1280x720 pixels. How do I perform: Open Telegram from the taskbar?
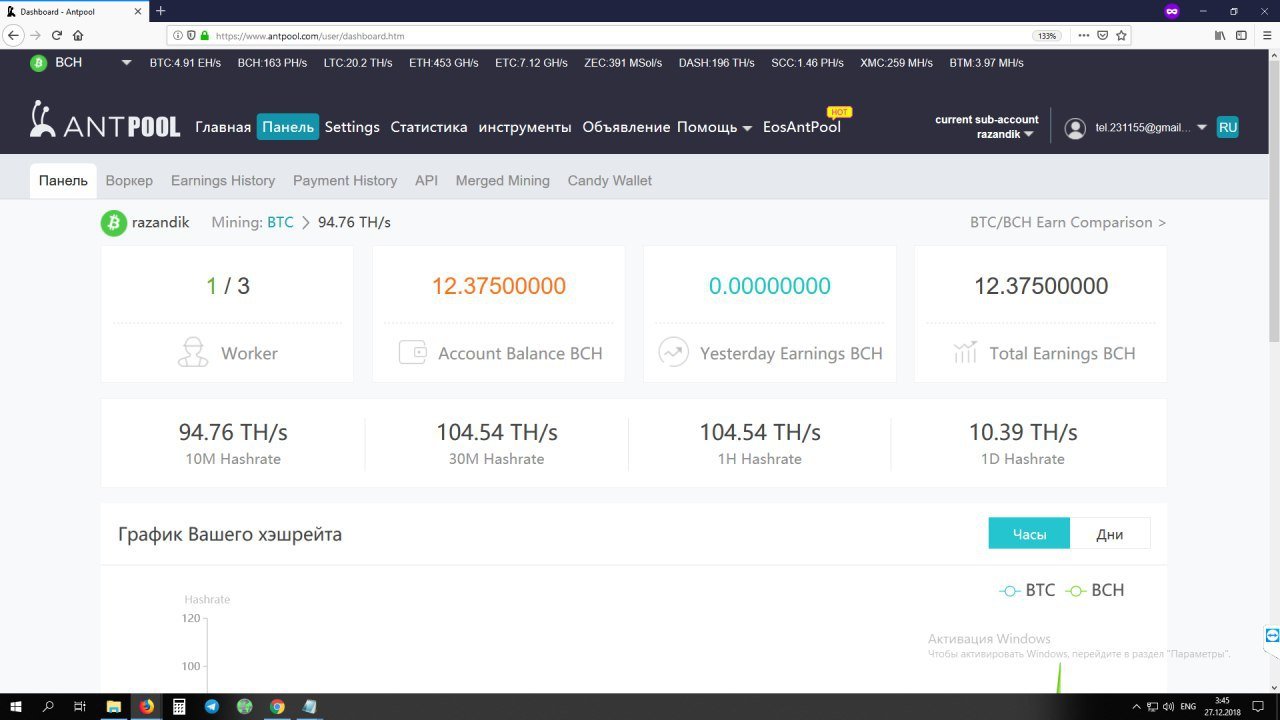pos(212,706)
